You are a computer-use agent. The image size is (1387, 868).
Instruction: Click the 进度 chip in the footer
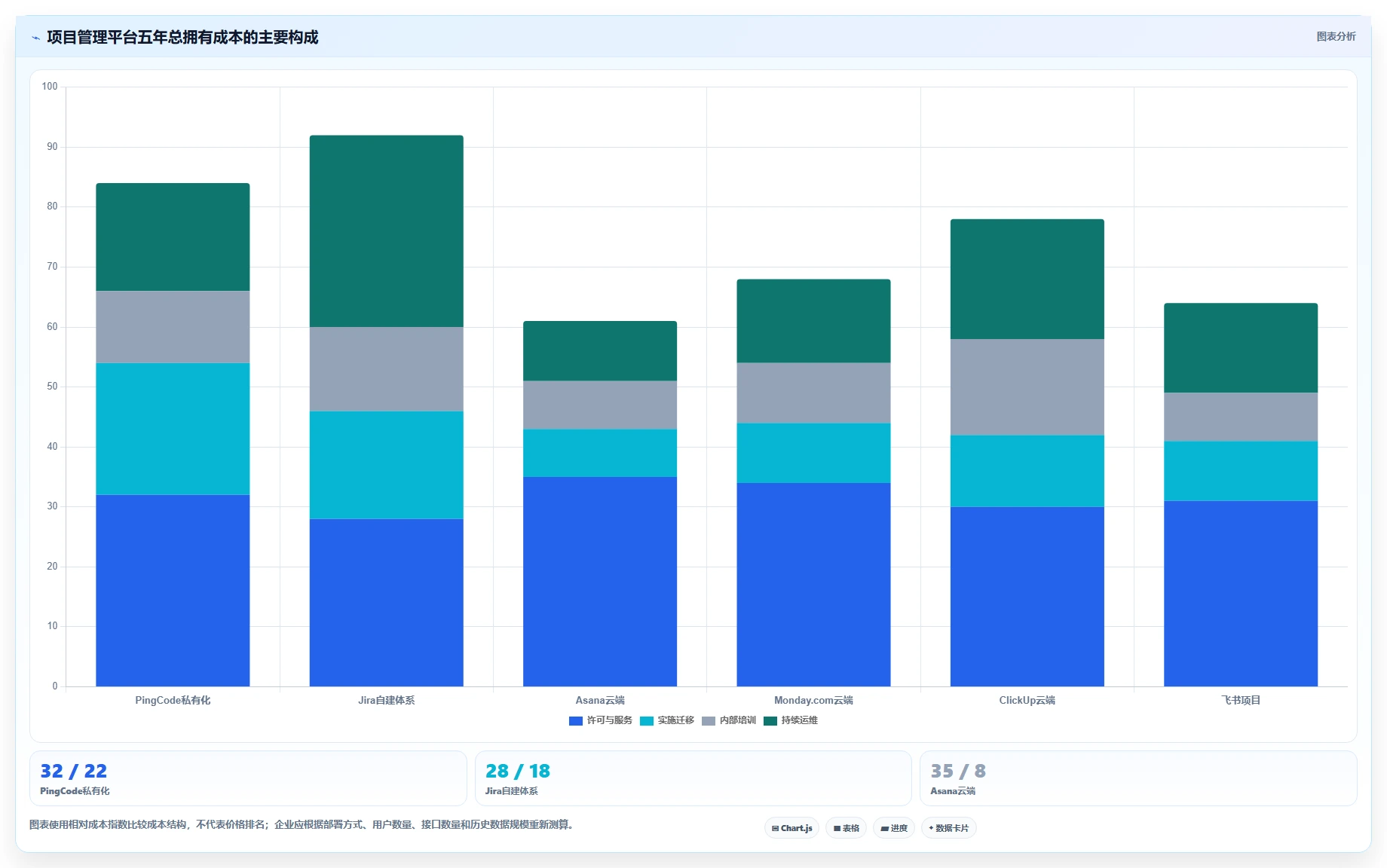[894, 828]
